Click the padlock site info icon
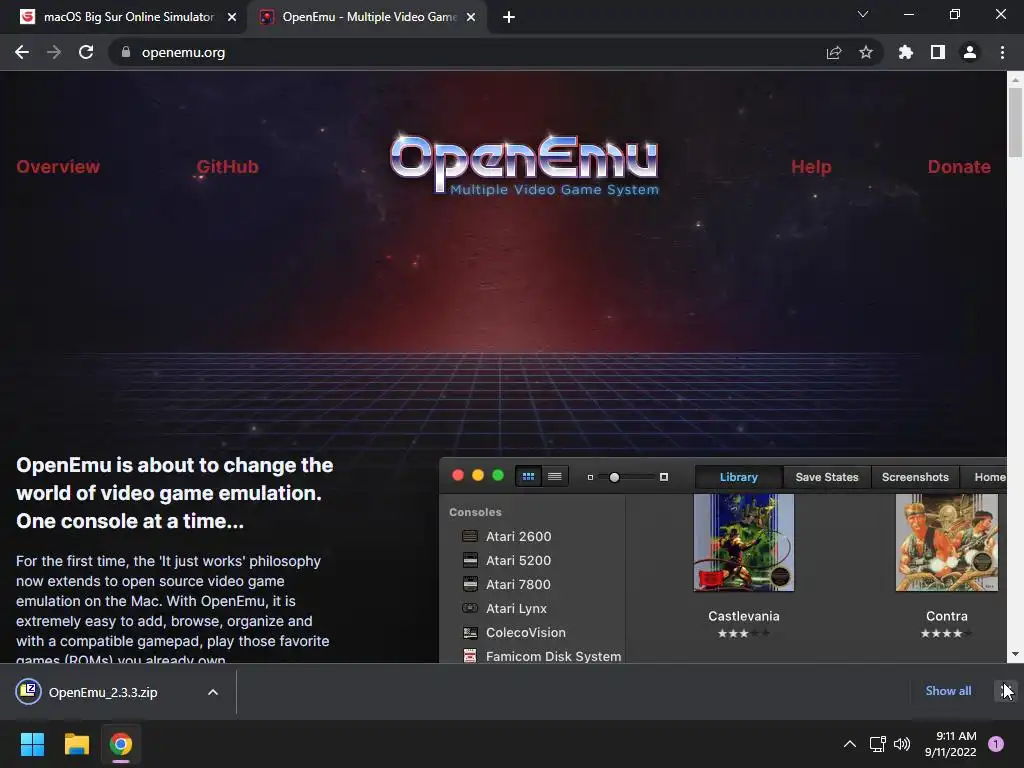This screenshot has height=768, width=1024. pyautogui.click(x=125, y=52)
